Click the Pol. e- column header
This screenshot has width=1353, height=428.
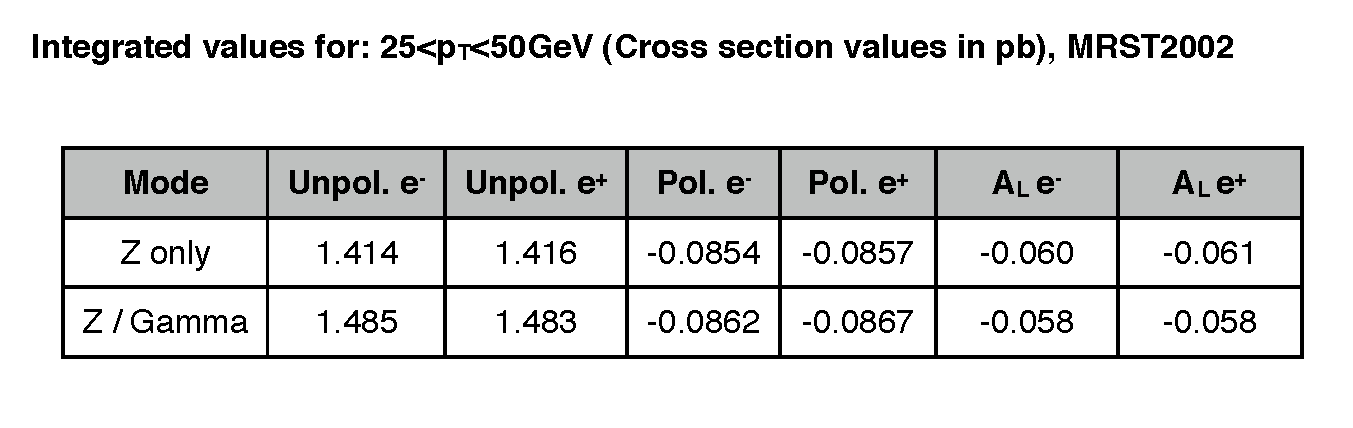point(705,183)
